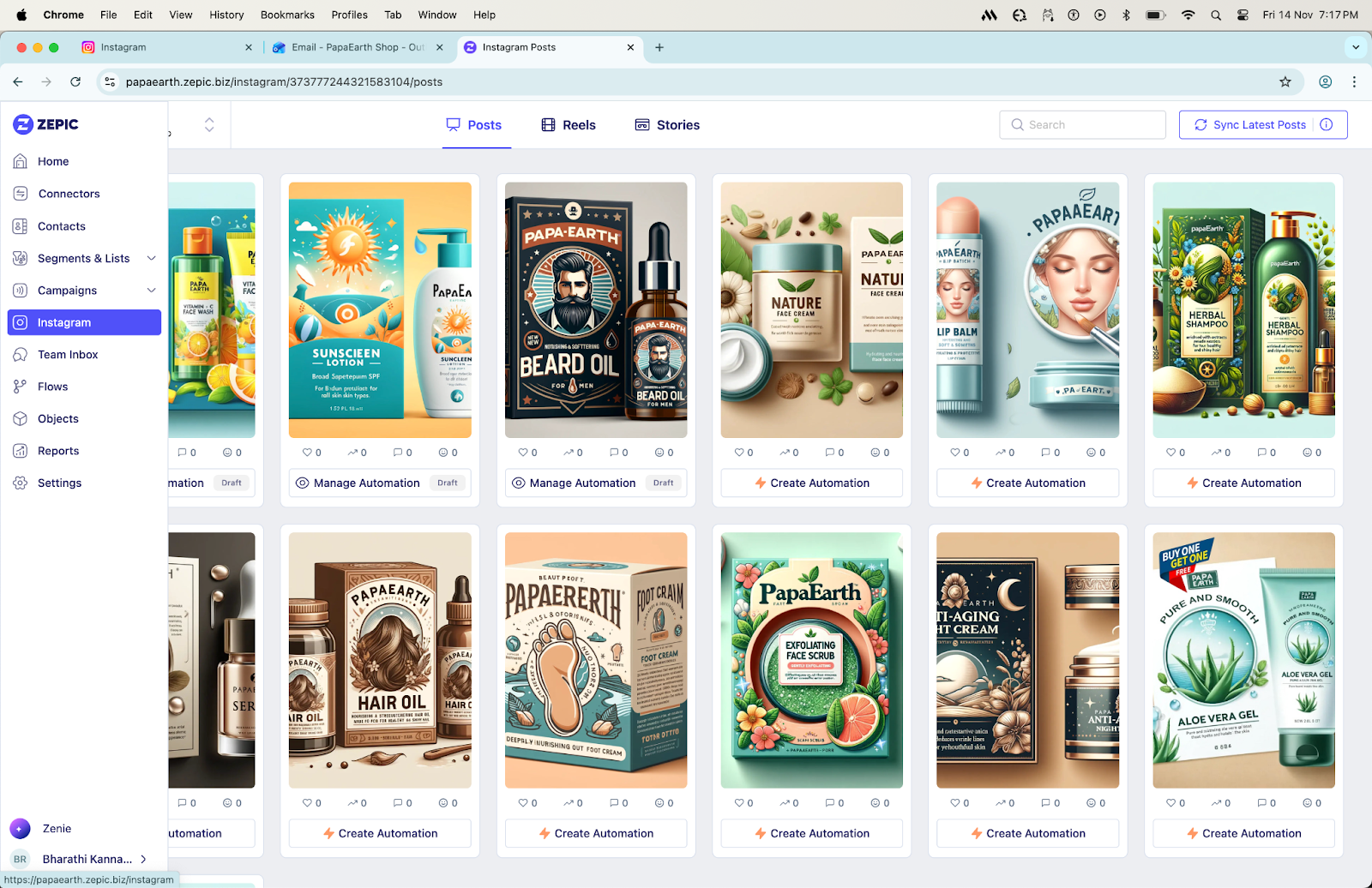Create Automation for Herbal Shampoo post
1372x888 pixels.
click(x=1244, y=483)
